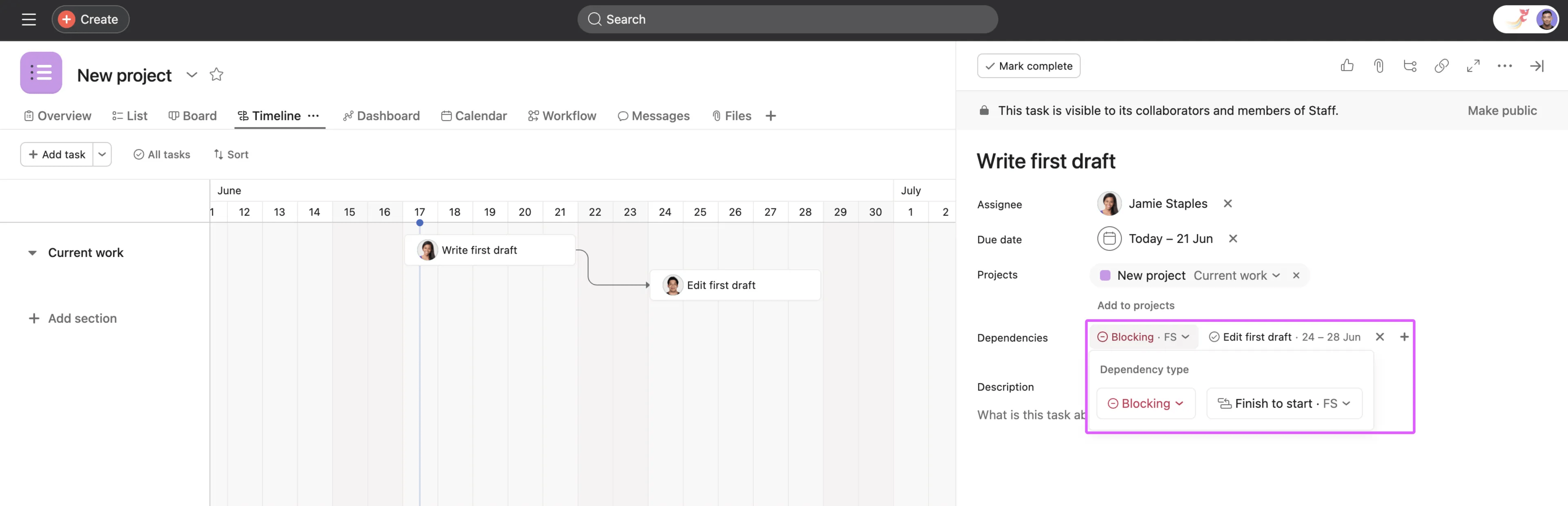Click the Make public link
This screenshot has height=506, width=1568.
(x=1502, y=111)
